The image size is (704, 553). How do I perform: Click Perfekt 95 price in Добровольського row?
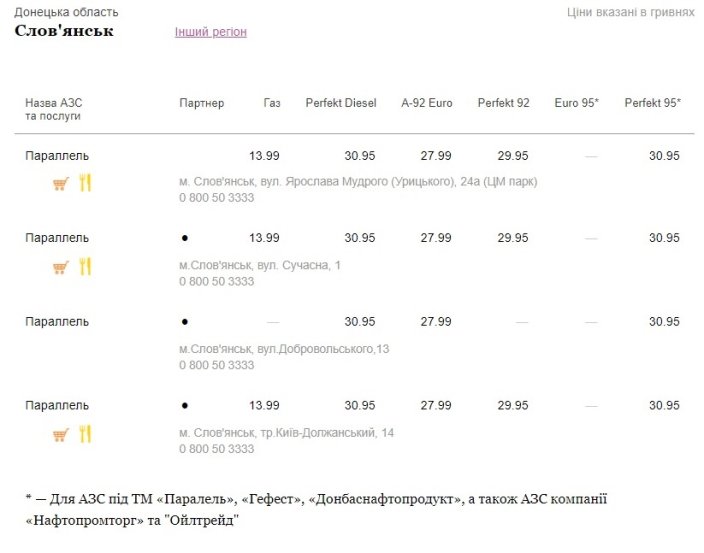click(x=664, y=321)
